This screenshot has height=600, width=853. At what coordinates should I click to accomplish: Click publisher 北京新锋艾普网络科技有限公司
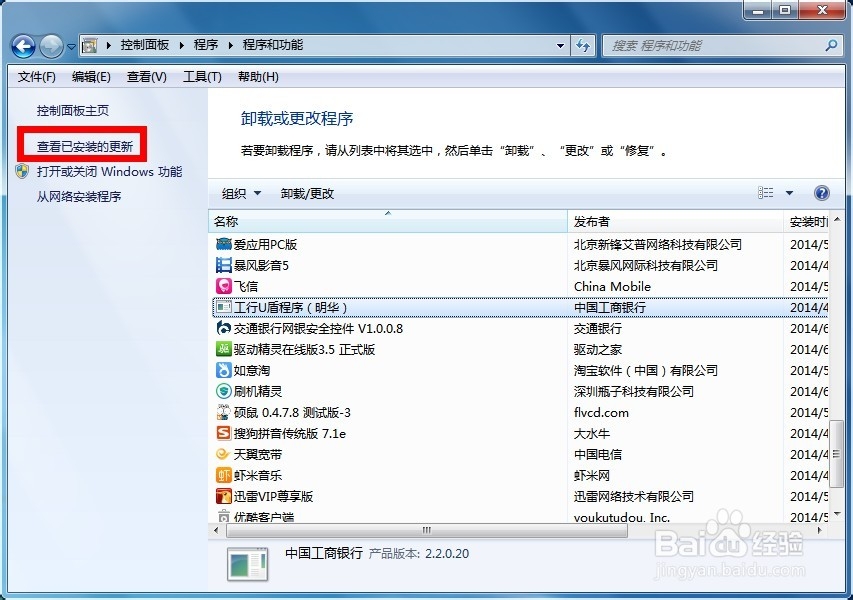click(658, 244)
